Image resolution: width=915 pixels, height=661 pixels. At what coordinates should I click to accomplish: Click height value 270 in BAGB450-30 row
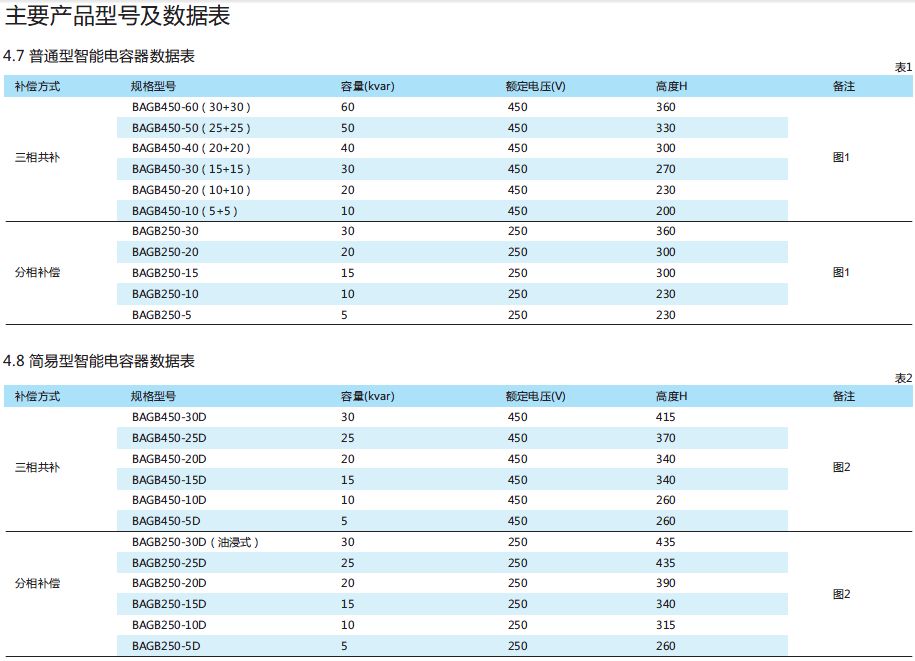(x=666, y=169)
